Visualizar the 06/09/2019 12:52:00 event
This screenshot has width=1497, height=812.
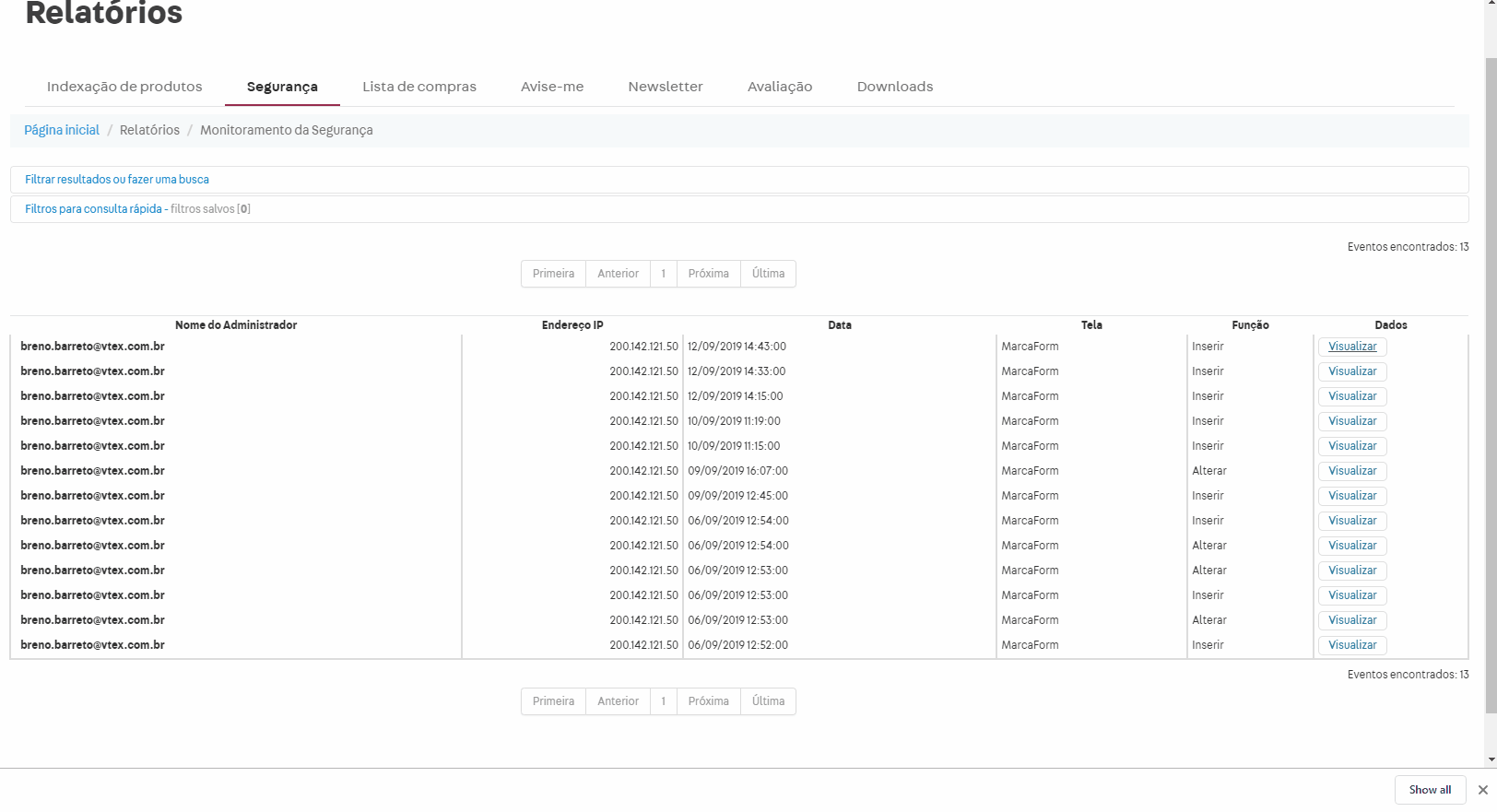(1352, 645)
